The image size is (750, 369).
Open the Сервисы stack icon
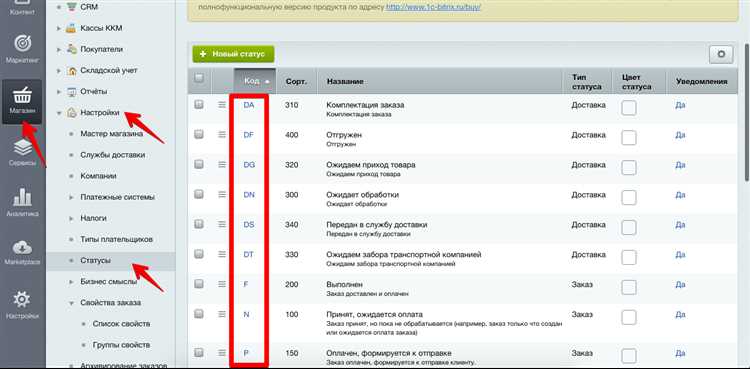tap(22, 147)
